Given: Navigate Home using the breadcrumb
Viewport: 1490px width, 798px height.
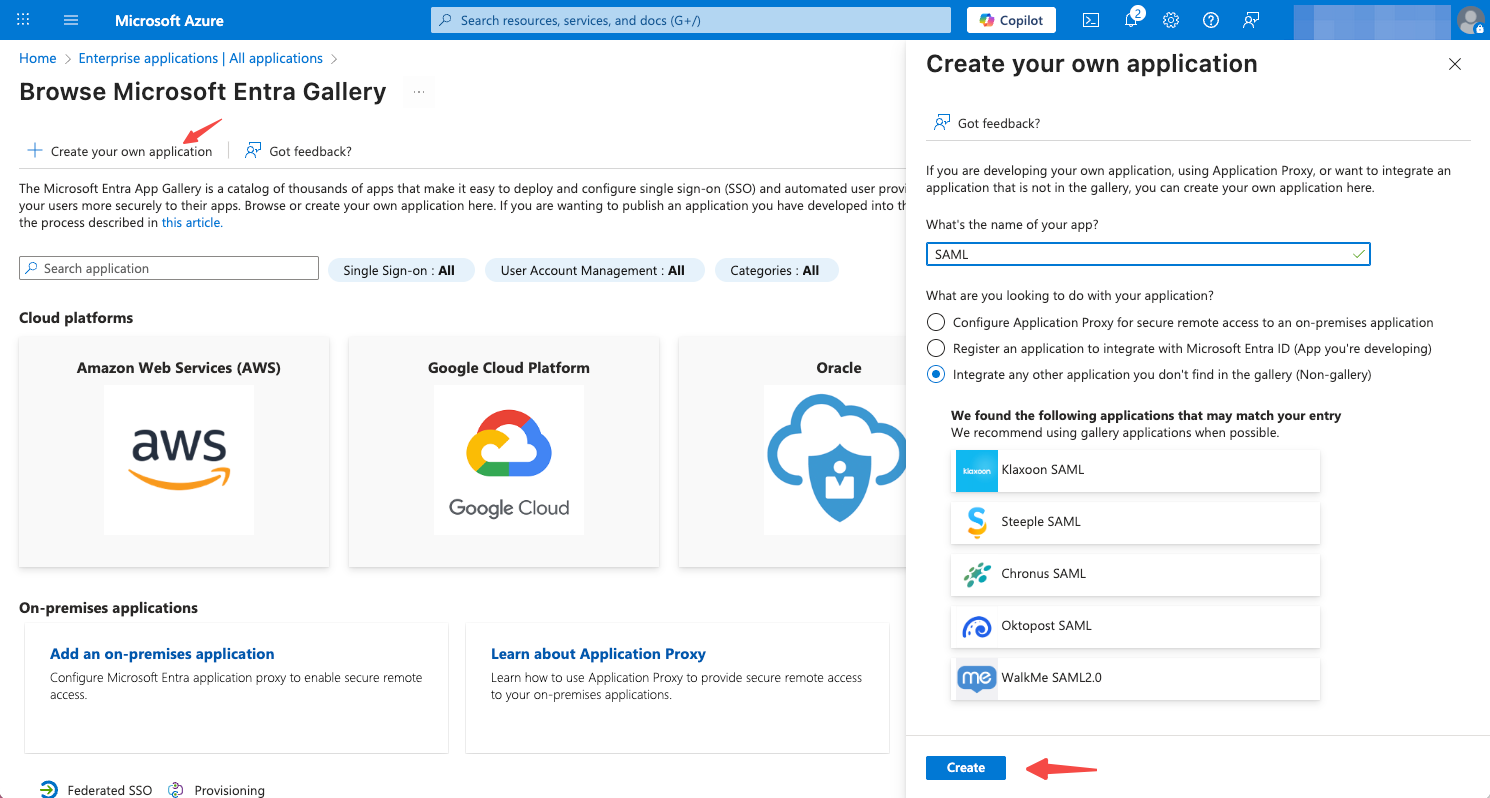Looking at the screenshot, I should coord(37,57).
